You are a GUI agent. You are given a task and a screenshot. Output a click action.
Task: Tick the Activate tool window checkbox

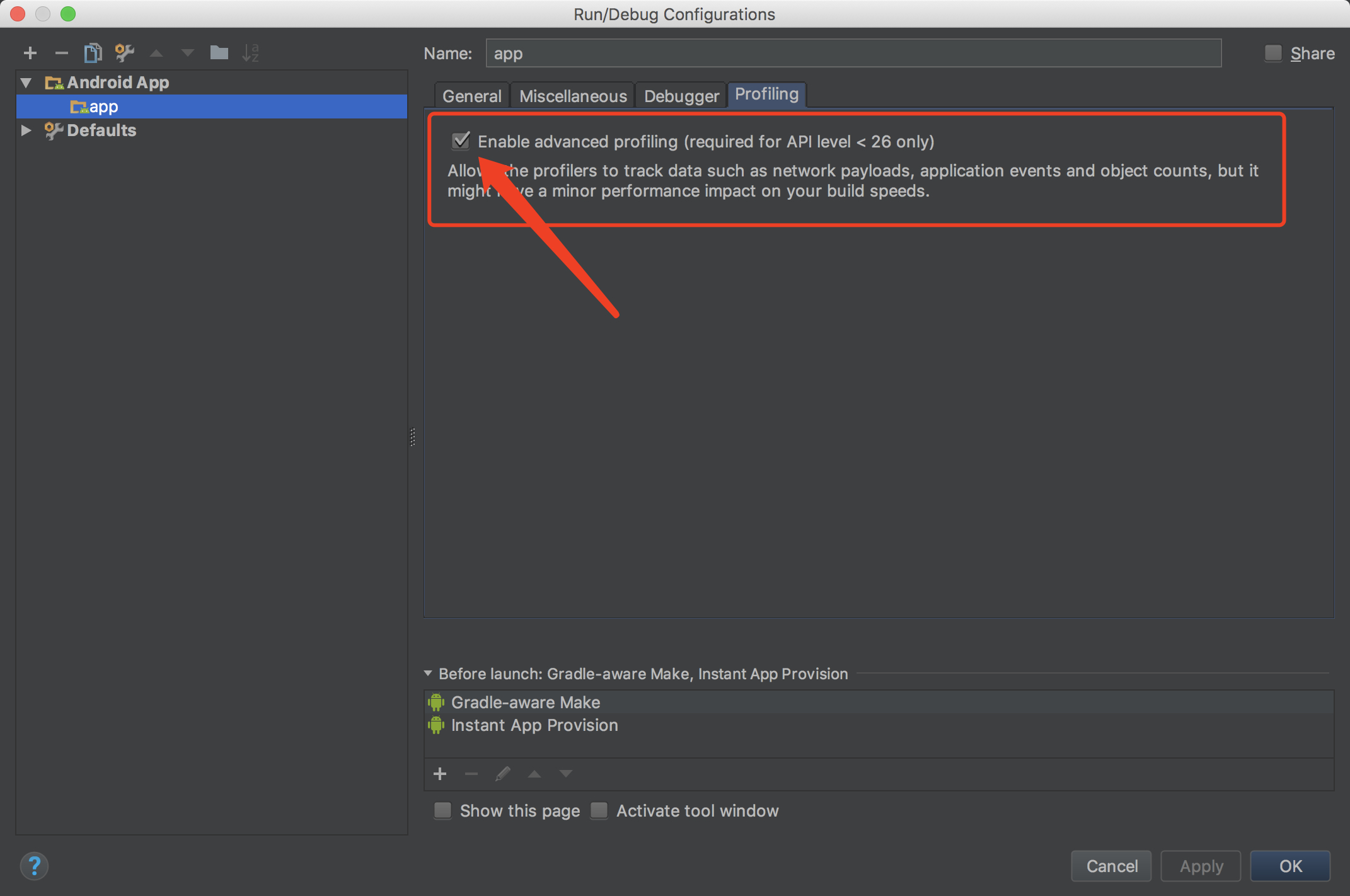(599, 810)
